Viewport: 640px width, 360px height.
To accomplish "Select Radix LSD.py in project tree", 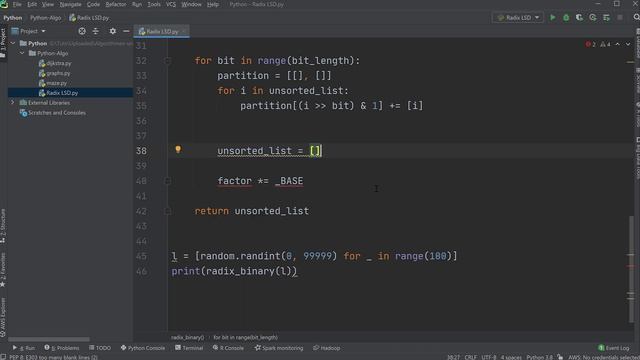I will (x=62, y=93).
